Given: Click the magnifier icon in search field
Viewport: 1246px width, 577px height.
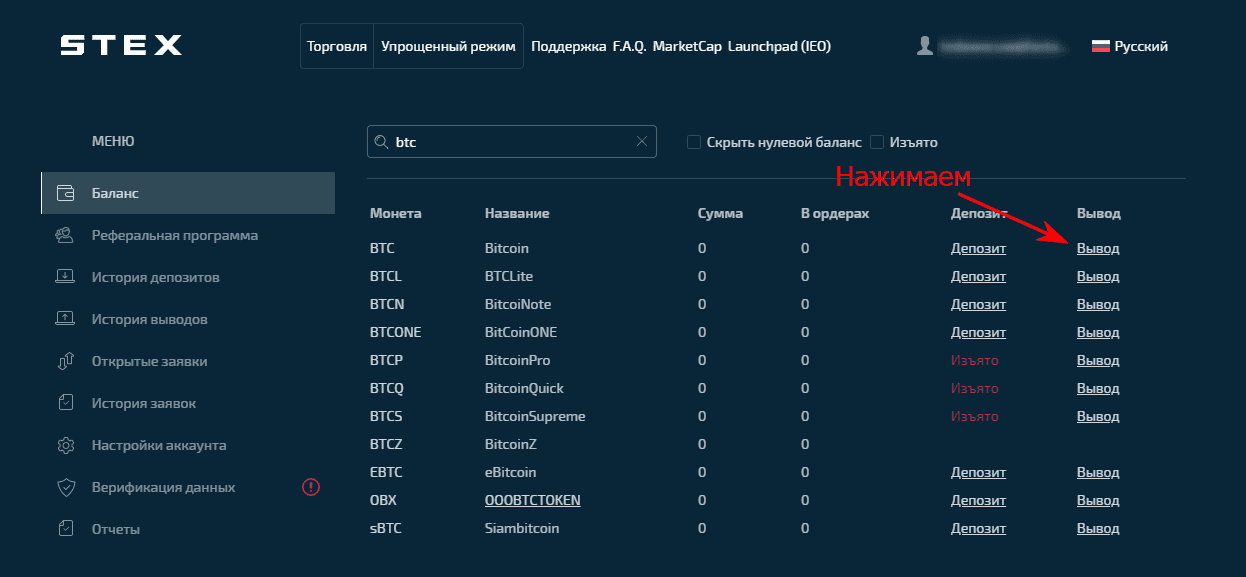Looking at the screenshot, I should click(x=381, y=142).
